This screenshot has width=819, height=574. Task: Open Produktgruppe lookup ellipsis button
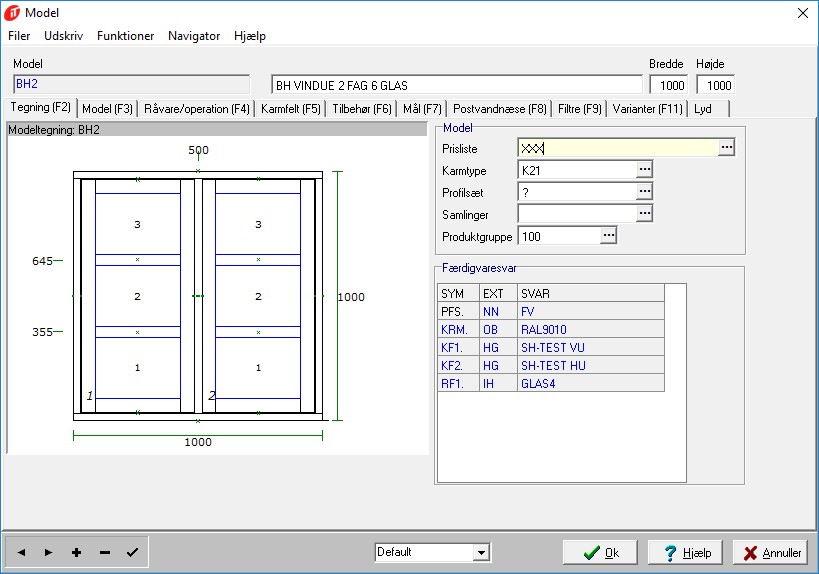609,236
